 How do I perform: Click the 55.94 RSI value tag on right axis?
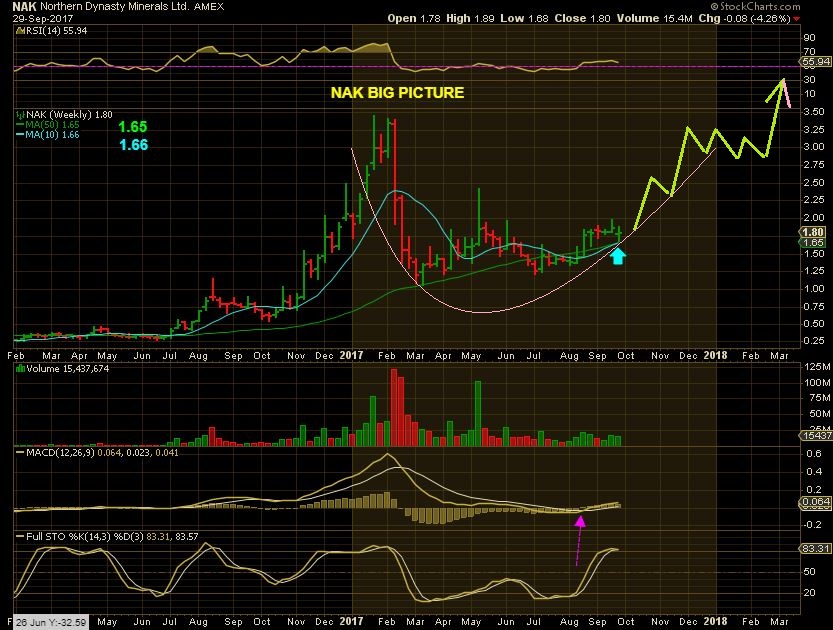[x=816, y=62]
